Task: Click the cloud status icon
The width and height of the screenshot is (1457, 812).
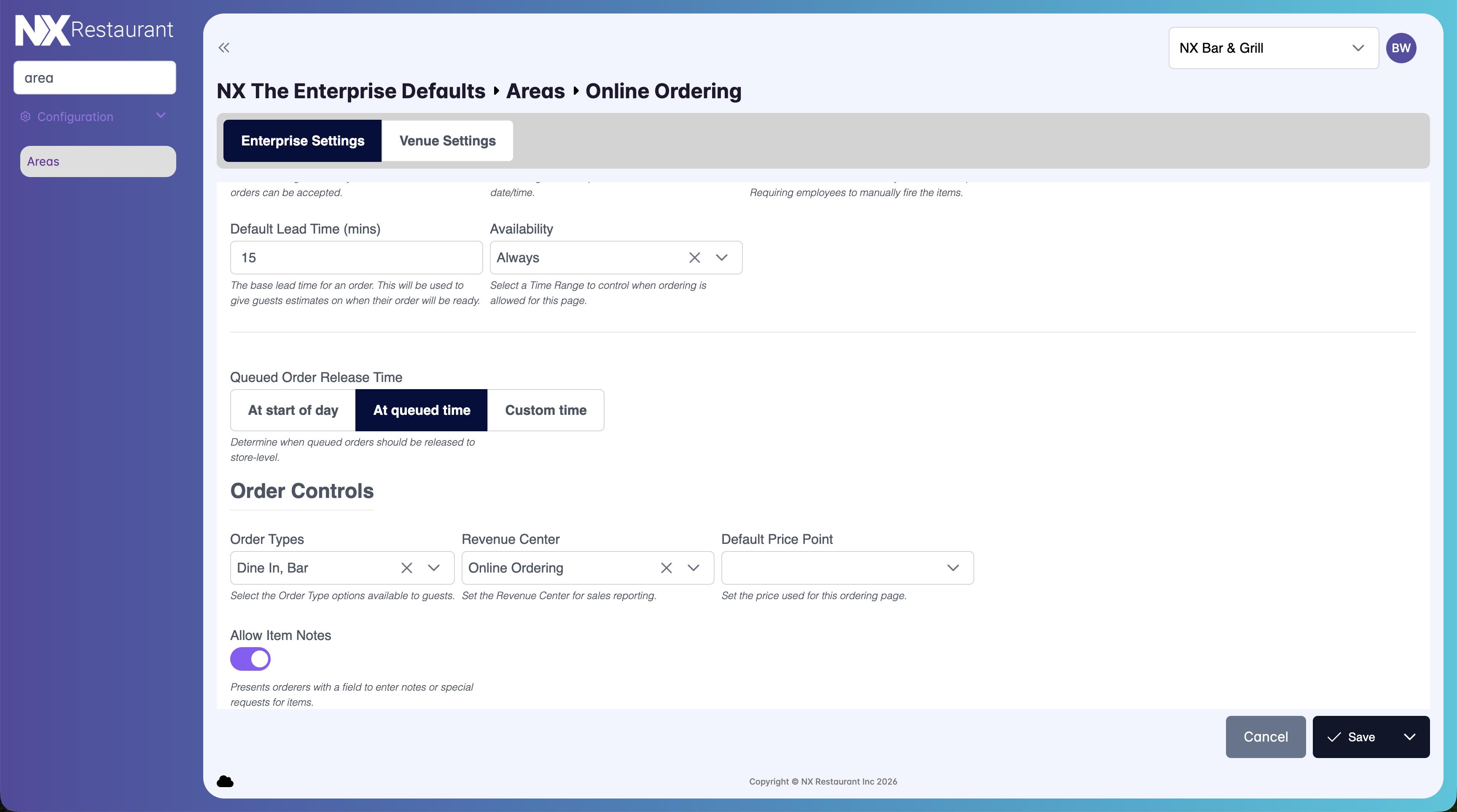Action: pos(225,782)
